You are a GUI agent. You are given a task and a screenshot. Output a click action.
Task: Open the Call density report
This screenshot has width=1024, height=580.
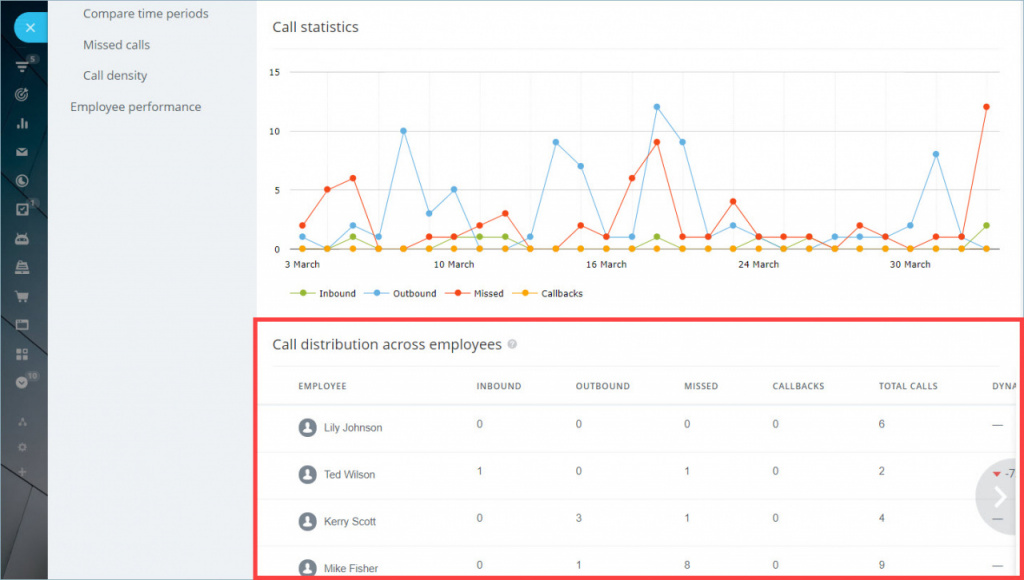point(115,76)
